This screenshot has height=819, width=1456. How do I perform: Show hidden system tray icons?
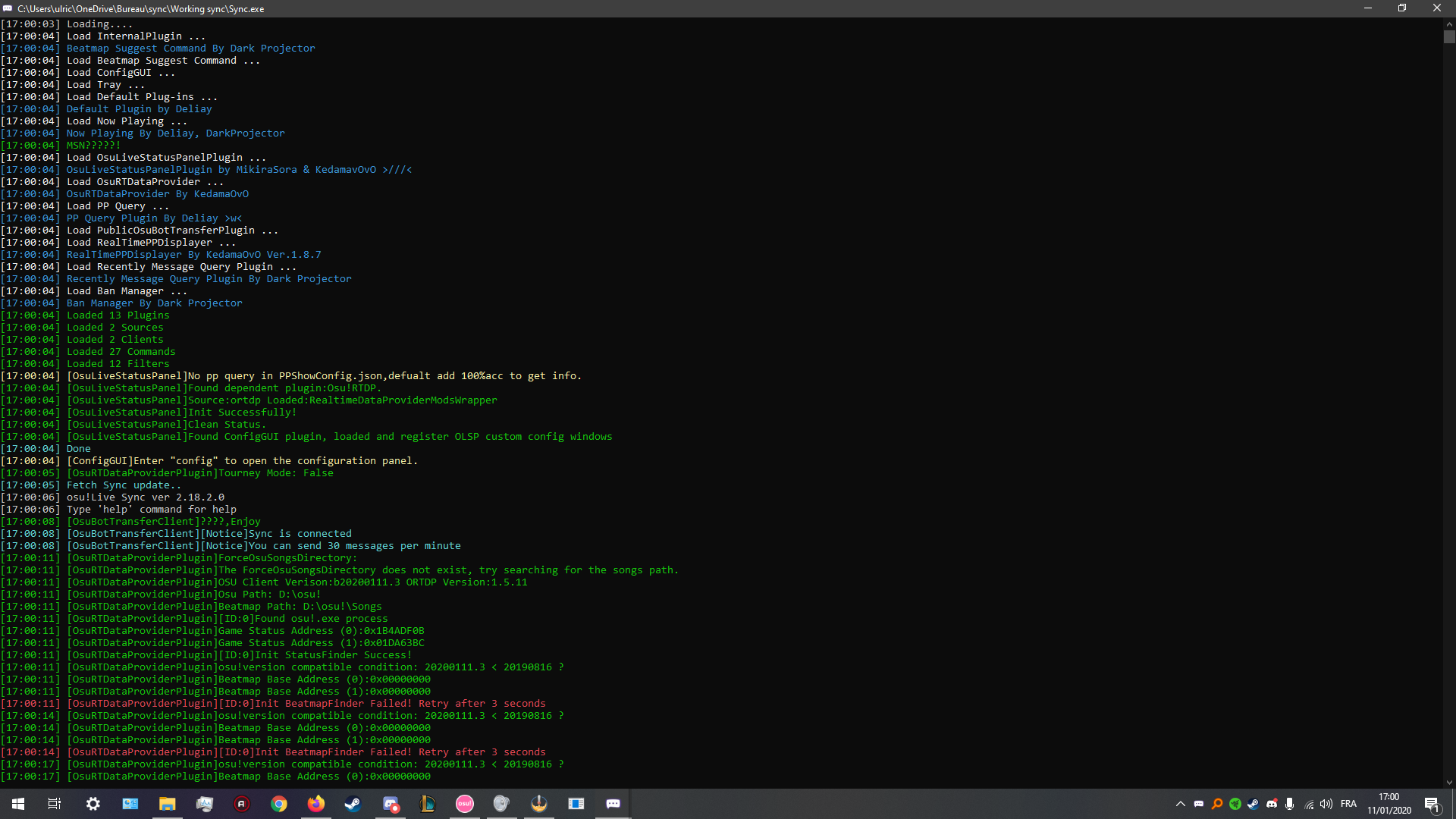click(x=1181, y=804)
